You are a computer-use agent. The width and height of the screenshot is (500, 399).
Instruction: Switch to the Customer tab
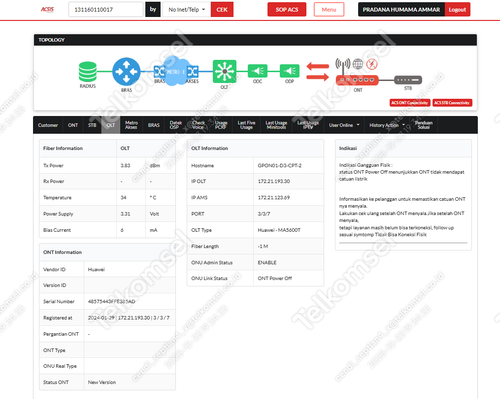[48, 125]
